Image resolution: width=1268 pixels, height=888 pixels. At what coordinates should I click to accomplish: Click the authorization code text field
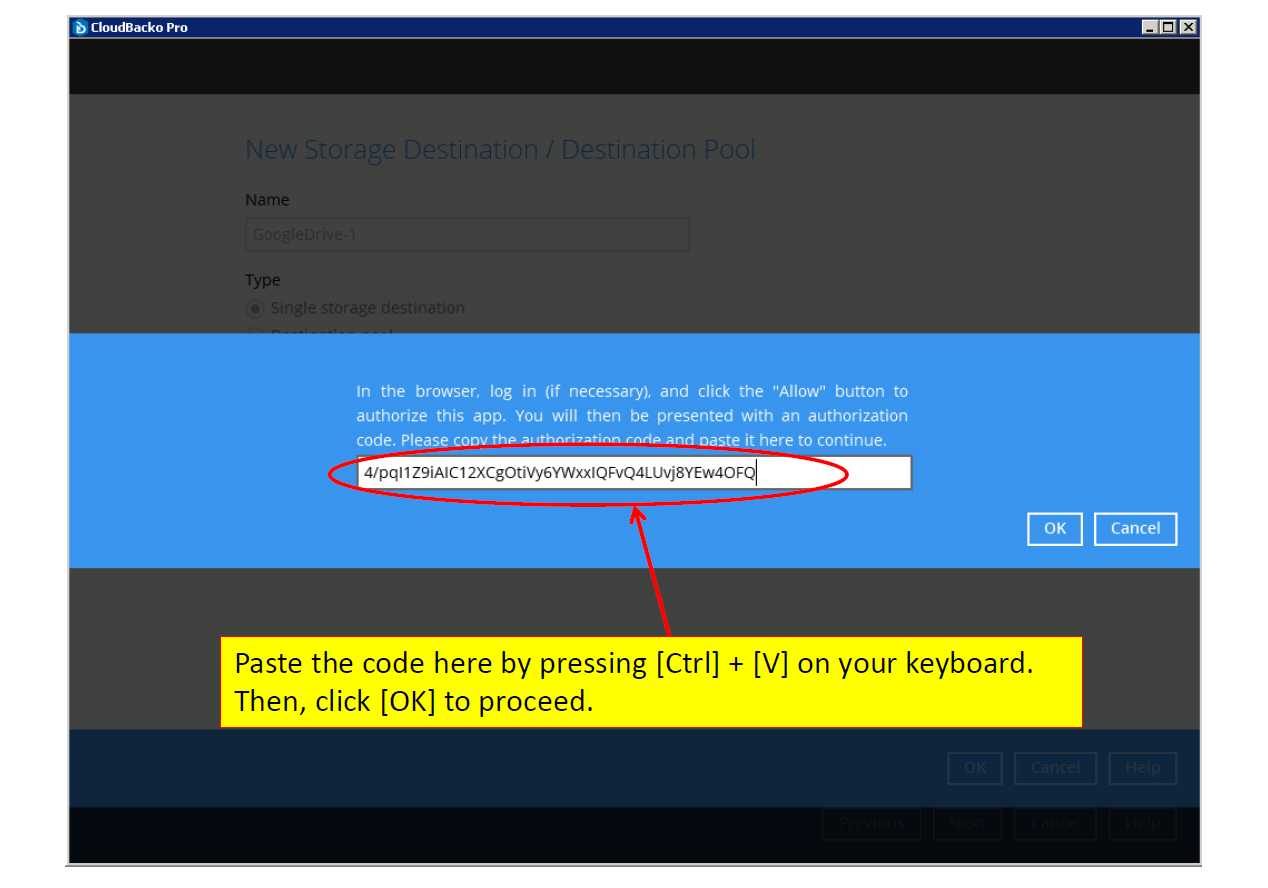coord(634,473)
